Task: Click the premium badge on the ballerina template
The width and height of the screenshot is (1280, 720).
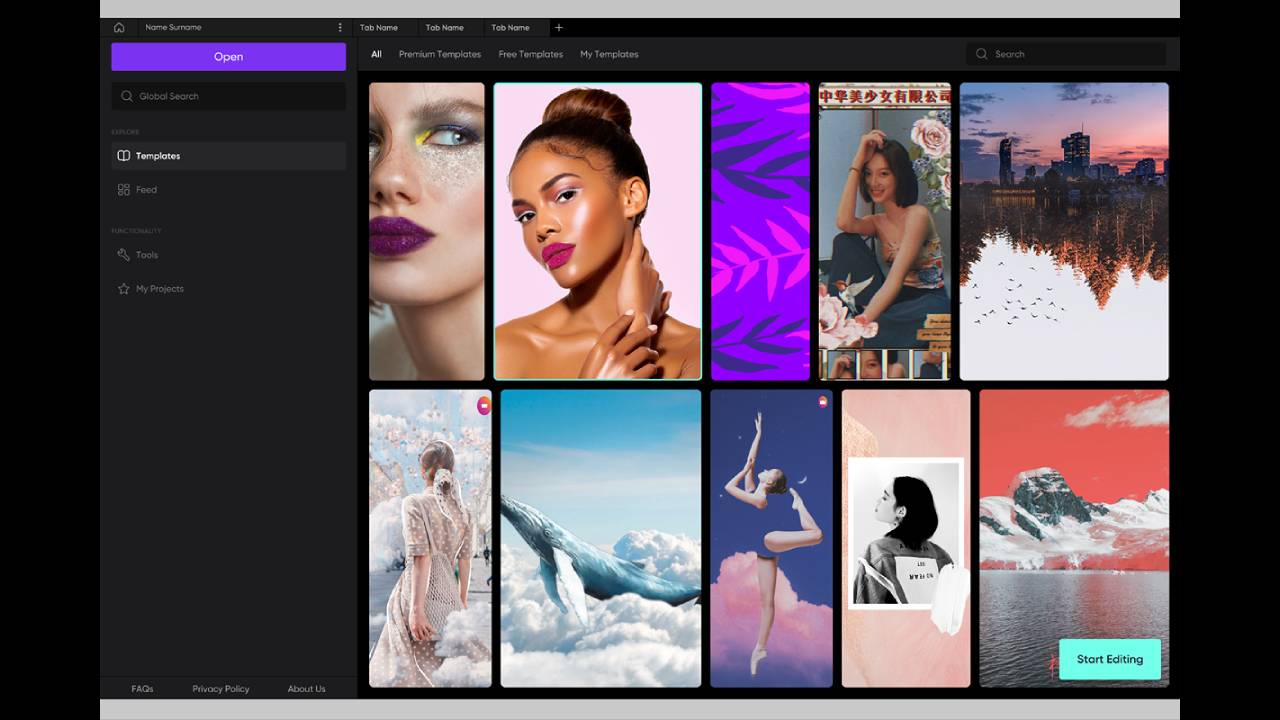Action: [823, 402]
